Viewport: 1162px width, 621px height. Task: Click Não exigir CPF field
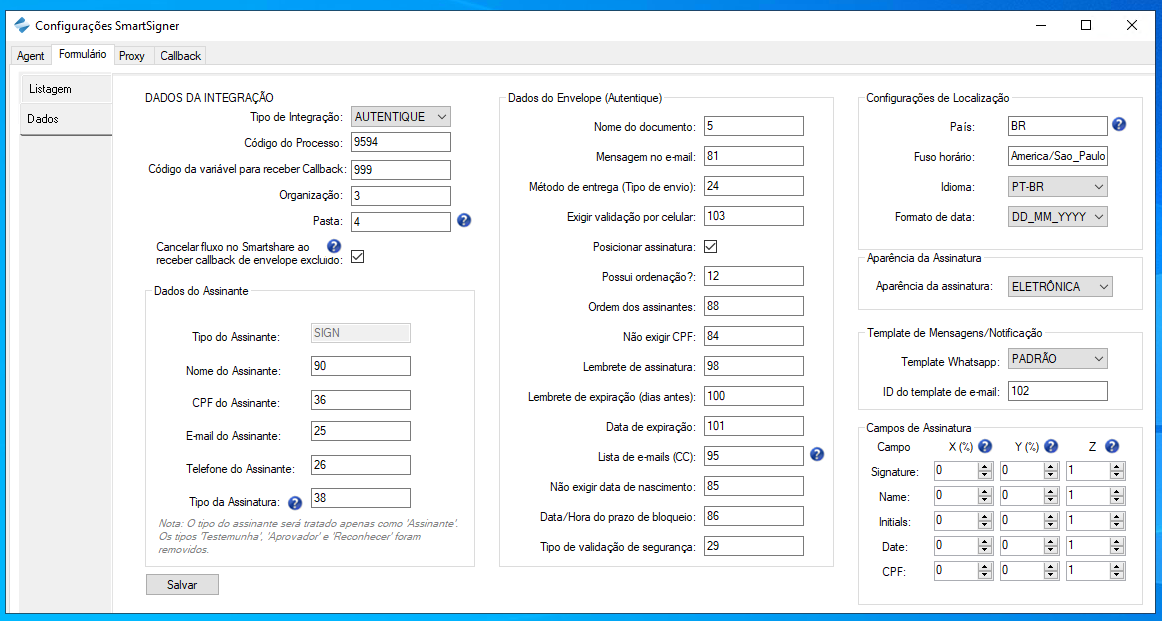pos(754,336)
